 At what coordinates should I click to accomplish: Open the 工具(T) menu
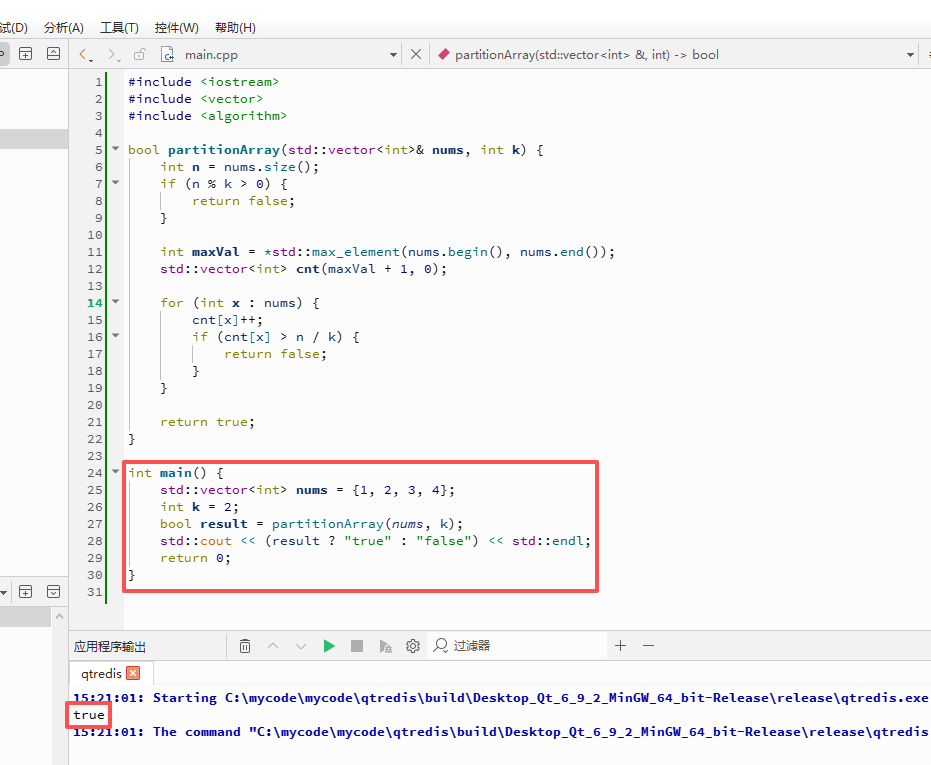(119, 28)
